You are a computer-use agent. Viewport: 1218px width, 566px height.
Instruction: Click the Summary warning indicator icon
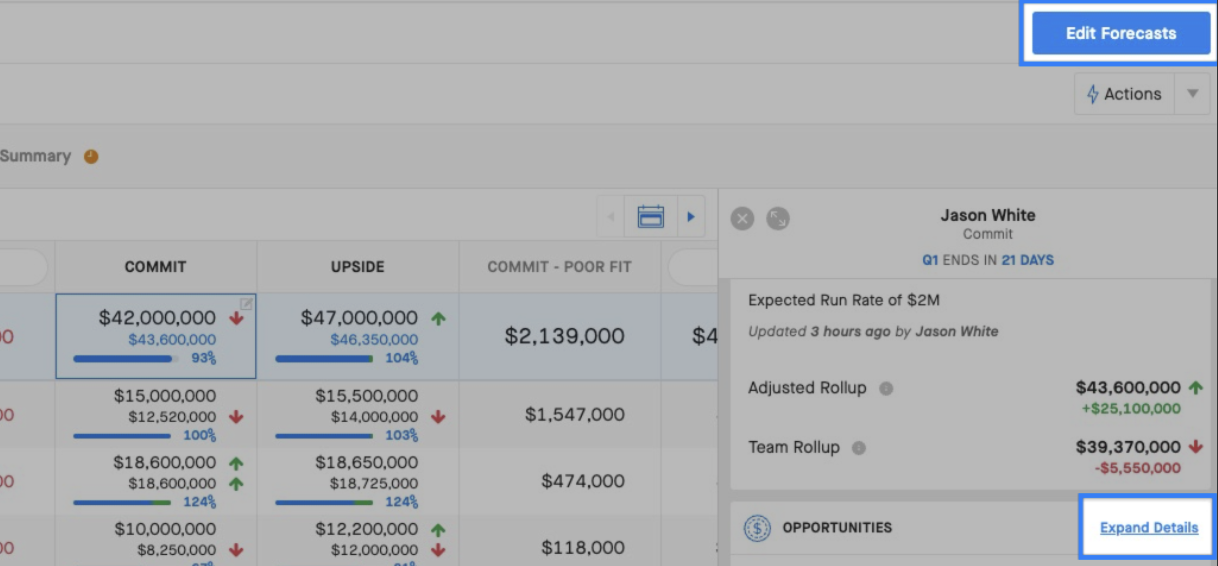point(91,156)
